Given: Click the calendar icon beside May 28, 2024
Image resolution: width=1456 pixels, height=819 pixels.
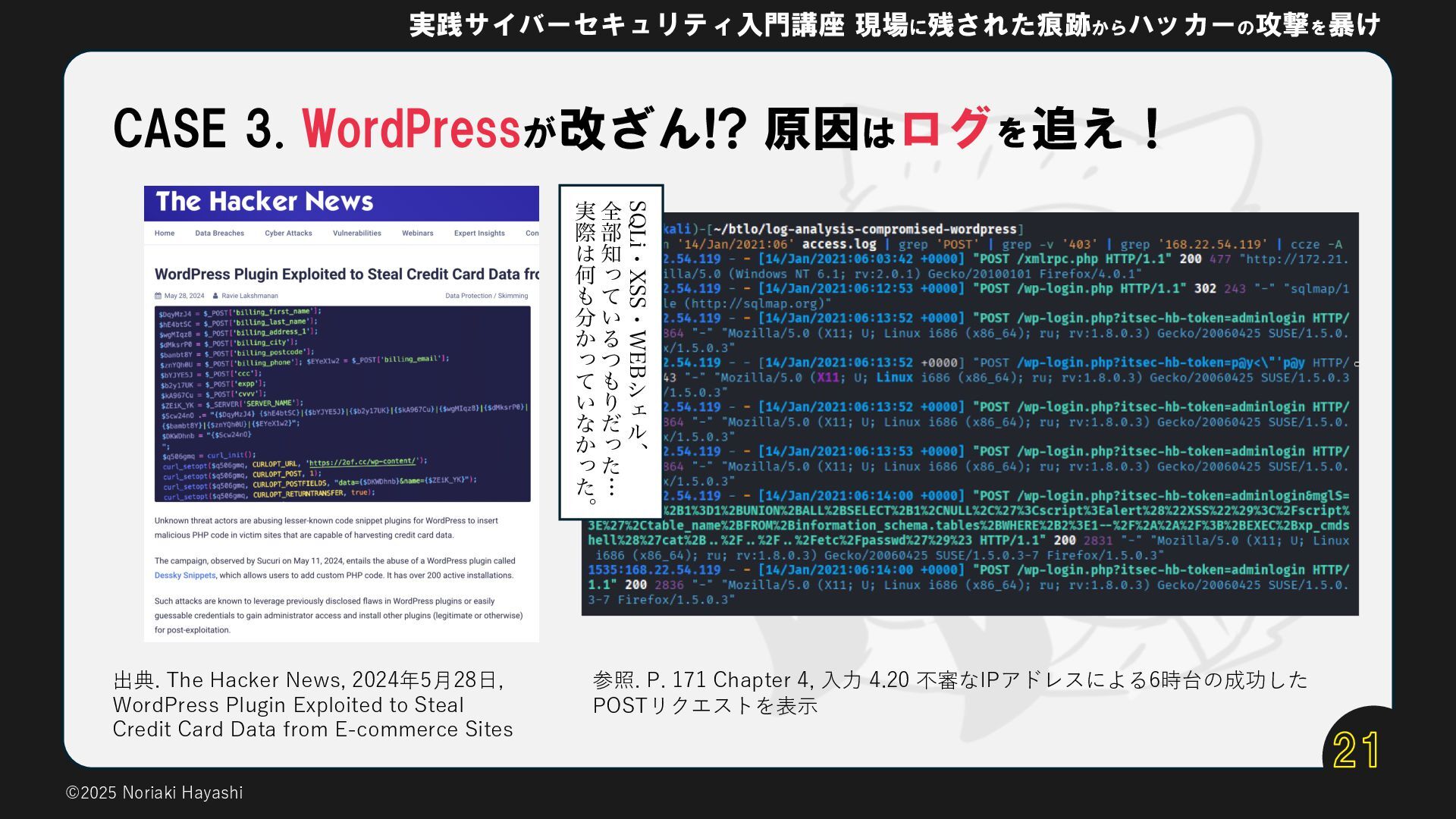Looking at the screenshot, I should pos(158,296).
